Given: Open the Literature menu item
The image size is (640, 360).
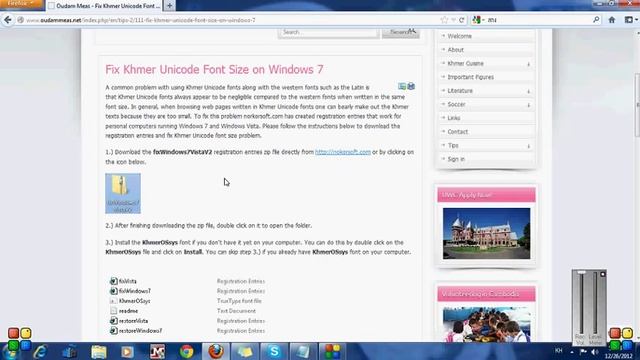Looking at the screenshot, I should [460, 91].
